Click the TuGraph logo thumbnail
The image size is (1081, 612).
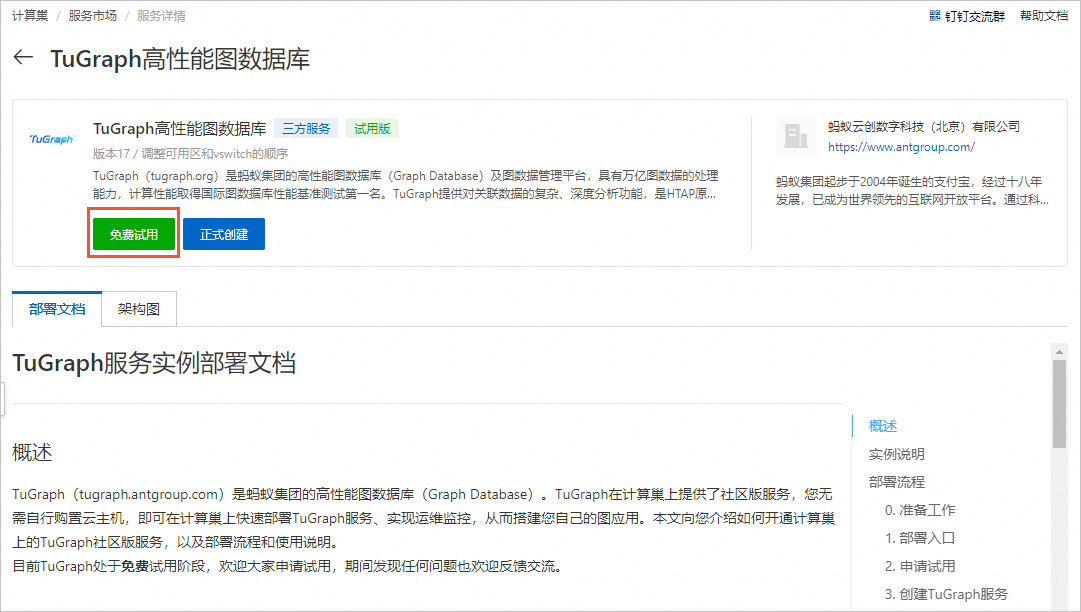pos(51,139)
